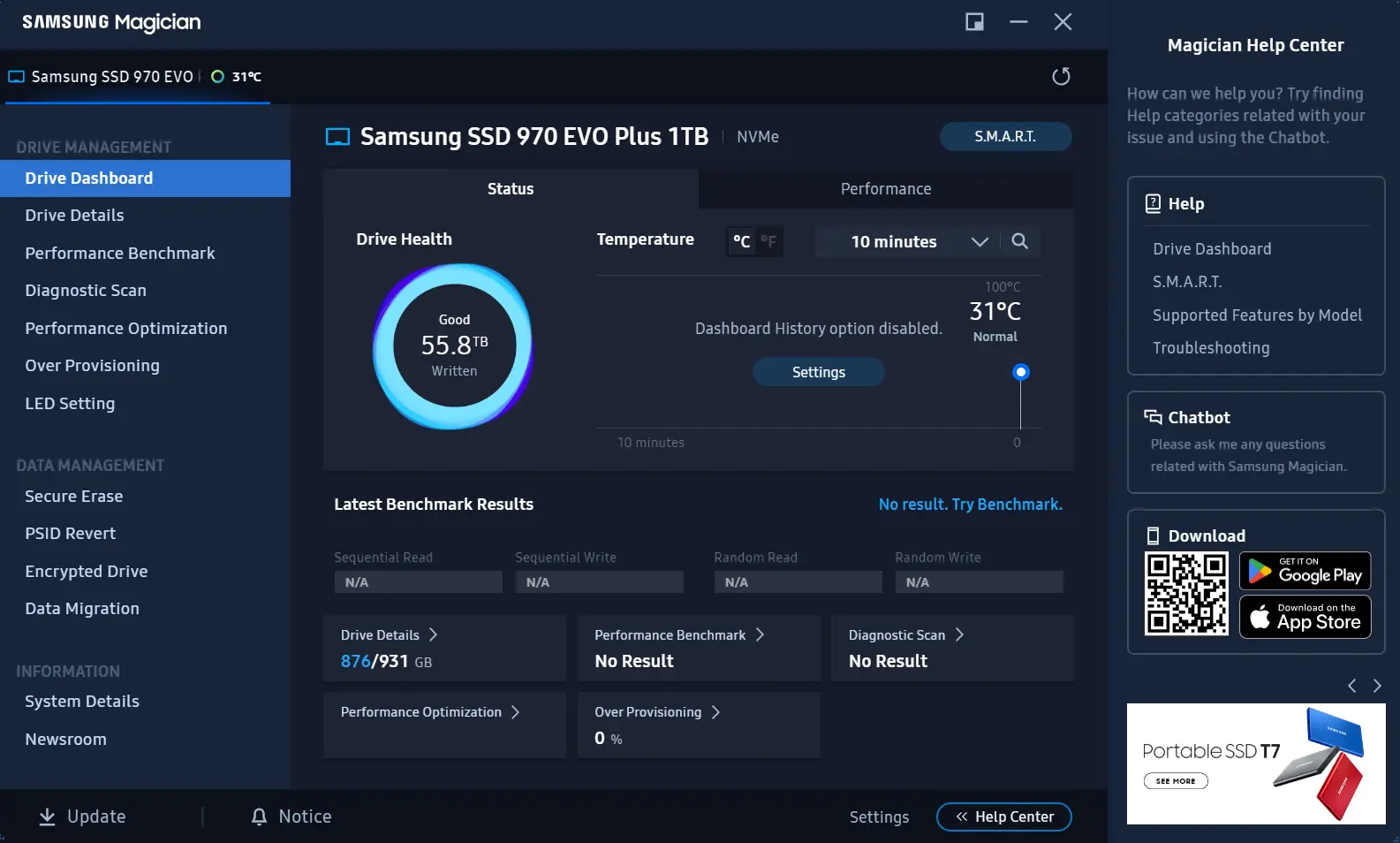Click the Sequential Read N/A field
The width and height of the screenshot is (1400, 843).
[418, 582]
